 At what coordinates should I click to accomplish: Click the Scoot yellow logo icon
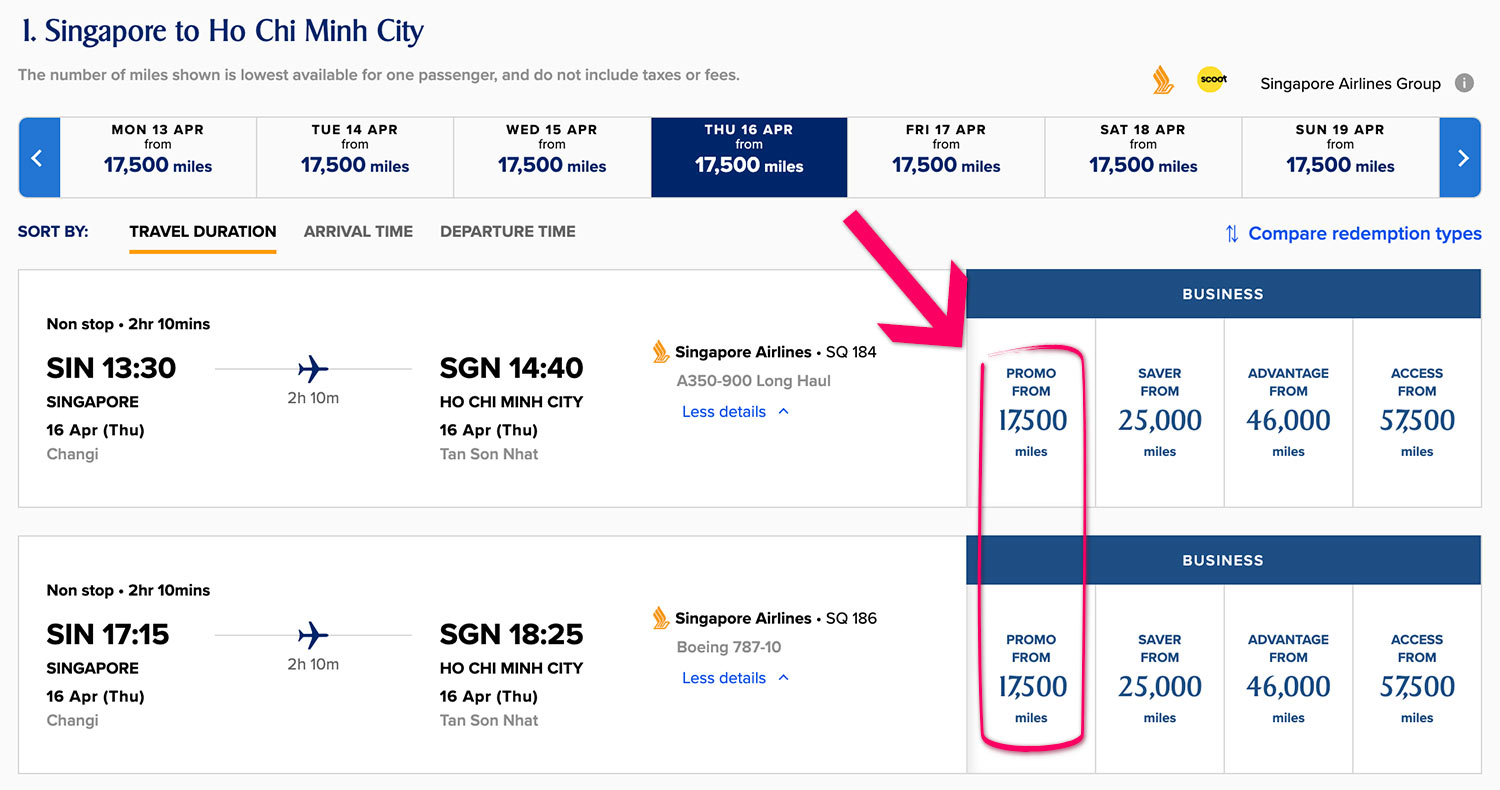pos(1212,80)
